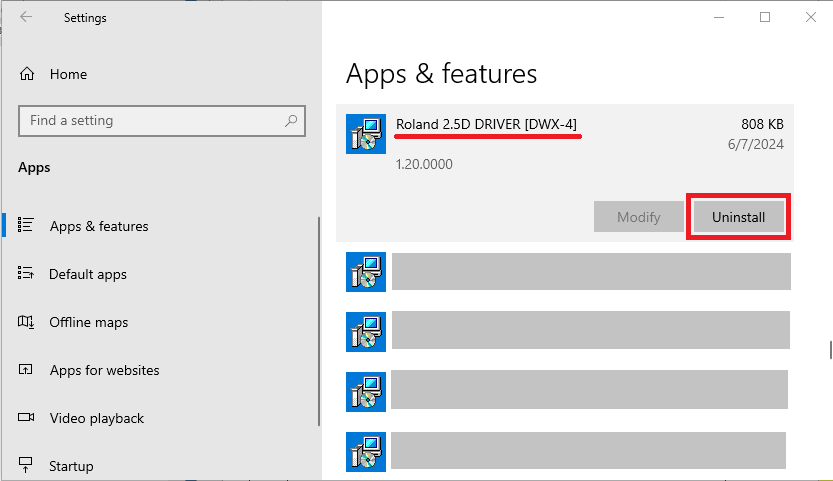The width and height of the screenshot is (833, 481).
Task: Open Default apps settings
Action: tap(88, 274)
